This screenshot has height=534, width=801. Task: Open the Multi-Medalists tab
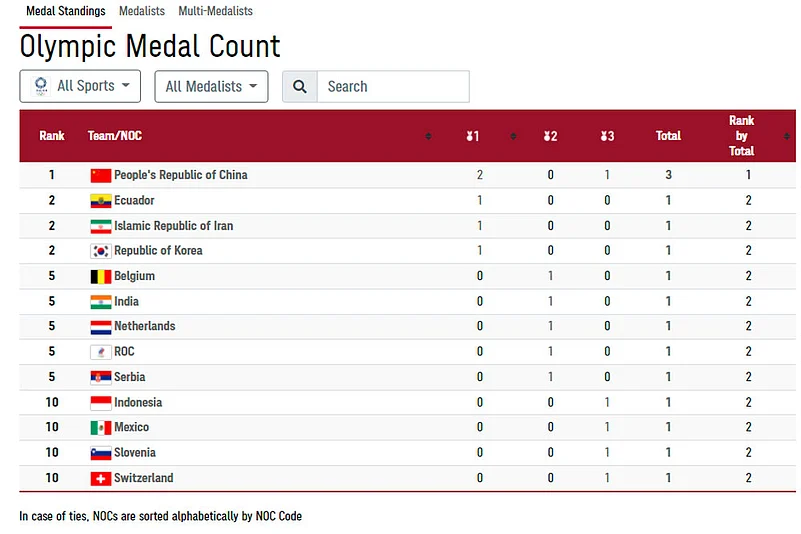(215, 11)
